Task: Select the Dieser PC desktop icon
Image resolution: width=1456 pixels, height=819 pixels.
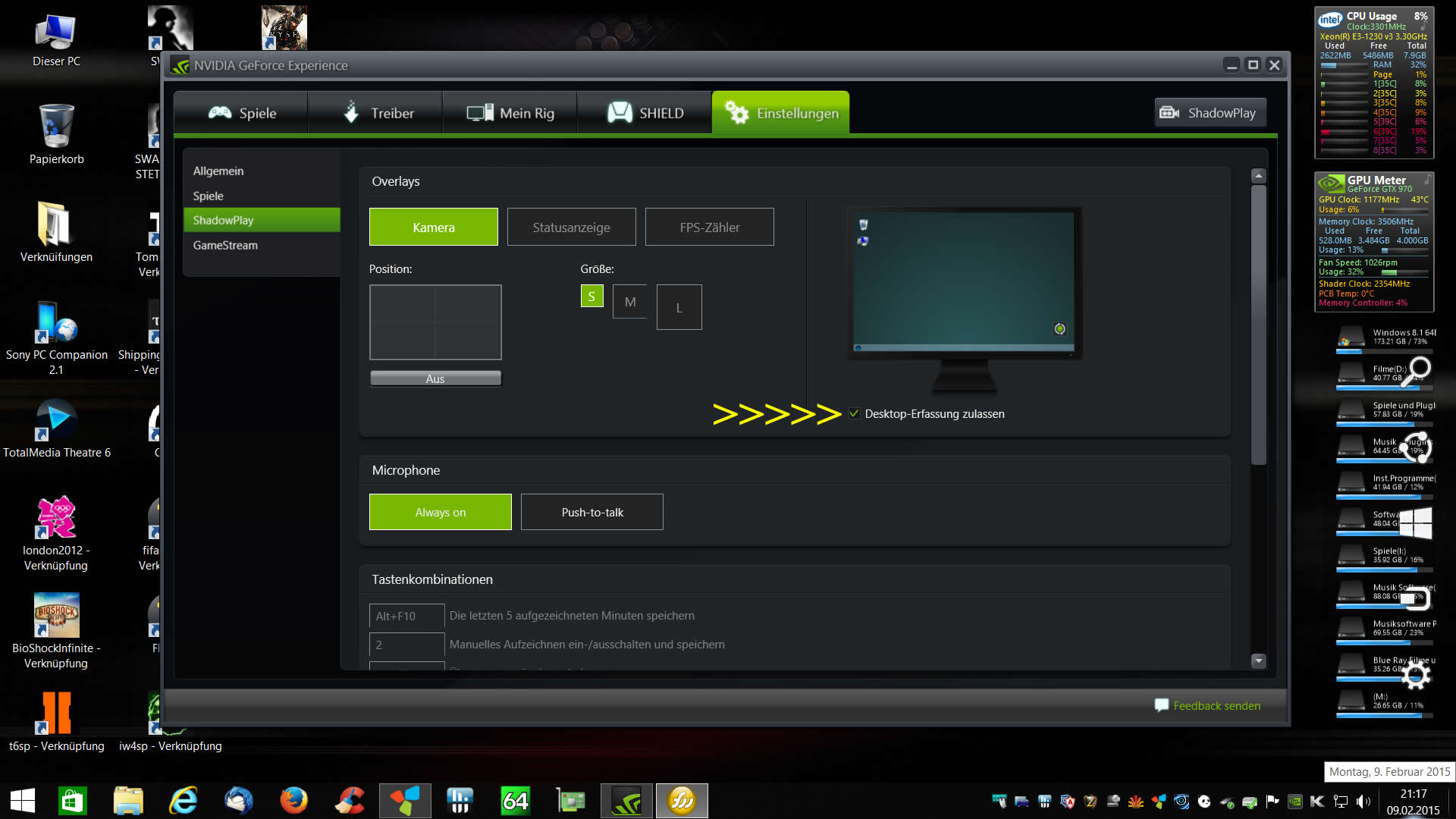Action: (x=56, y=39)
